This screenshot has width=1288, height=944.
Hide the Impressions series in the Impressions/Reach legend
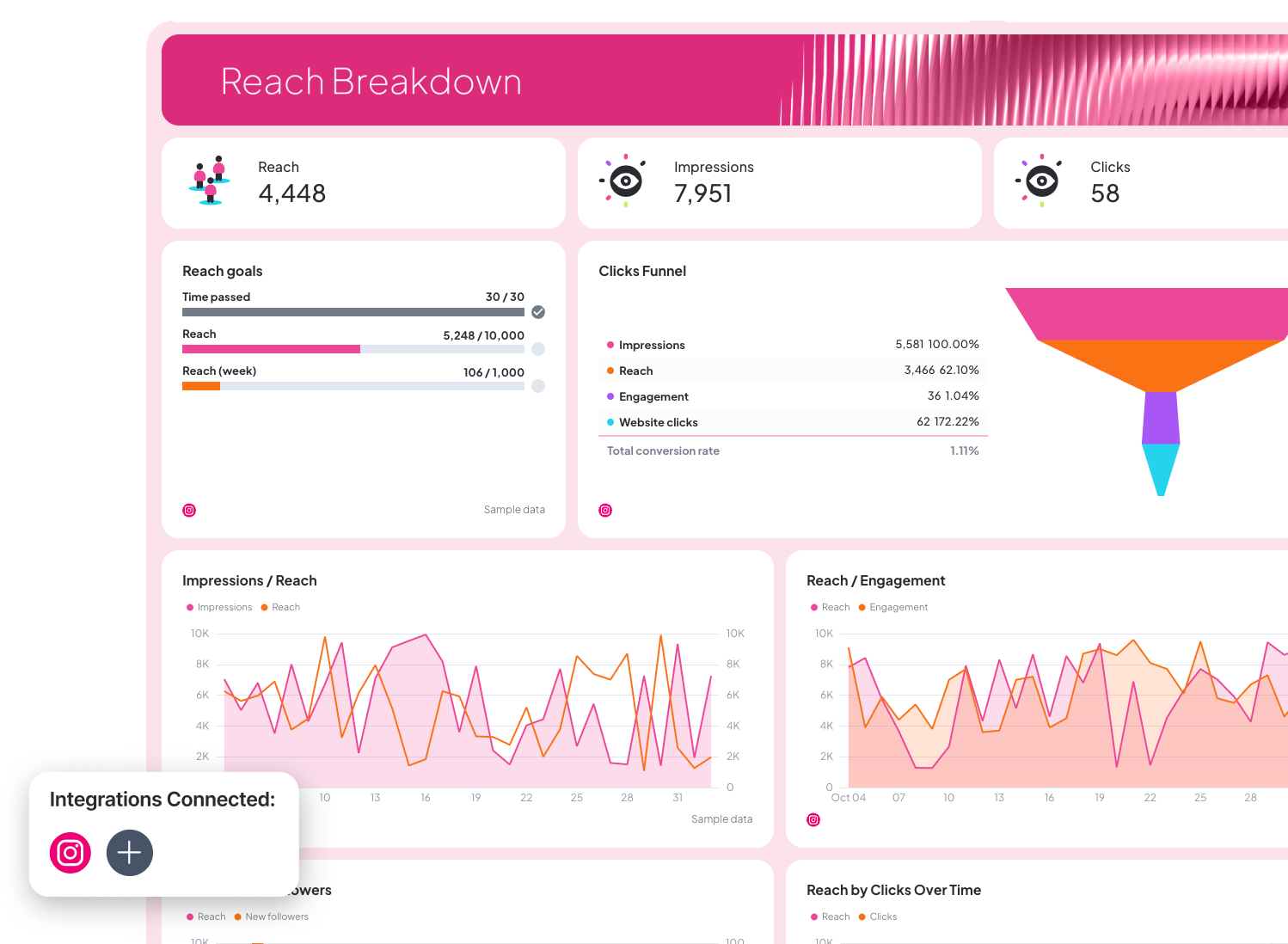pos(219,607)
